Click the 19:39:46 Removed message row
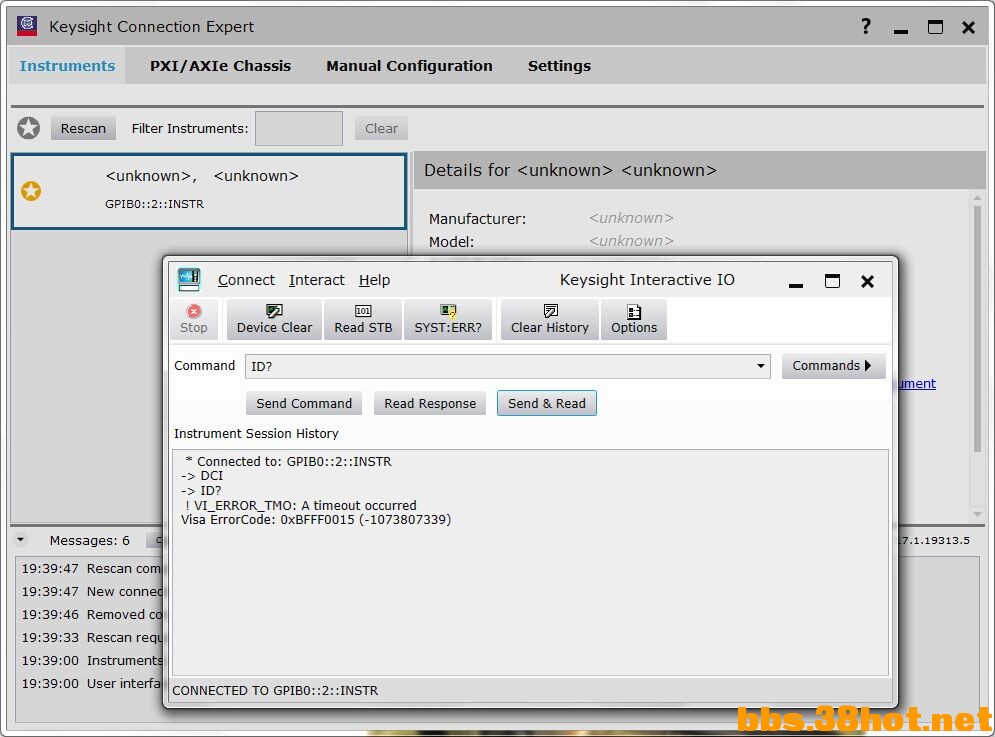Viewport: 995px width, 737px height. (x=92, y=614)
